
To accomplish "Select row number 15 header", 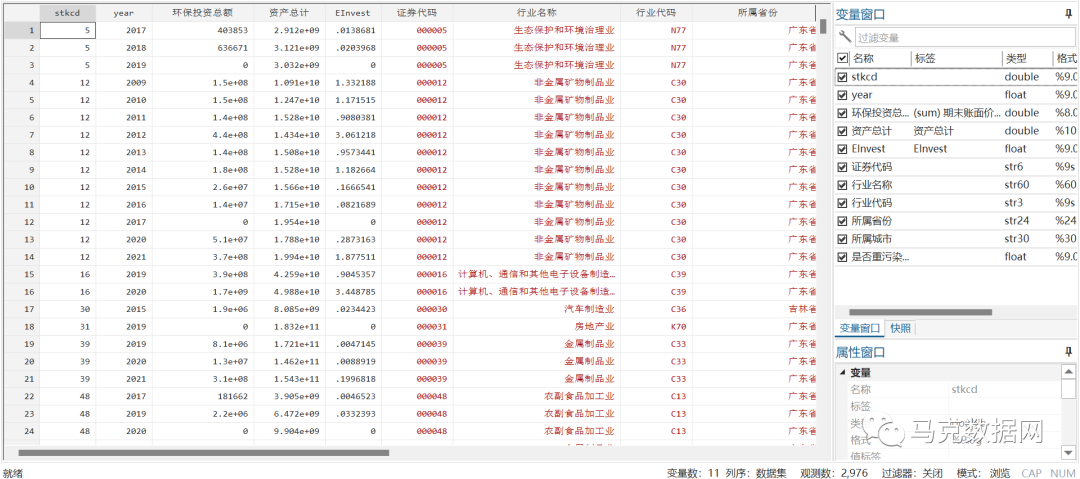I will [20, 274].
